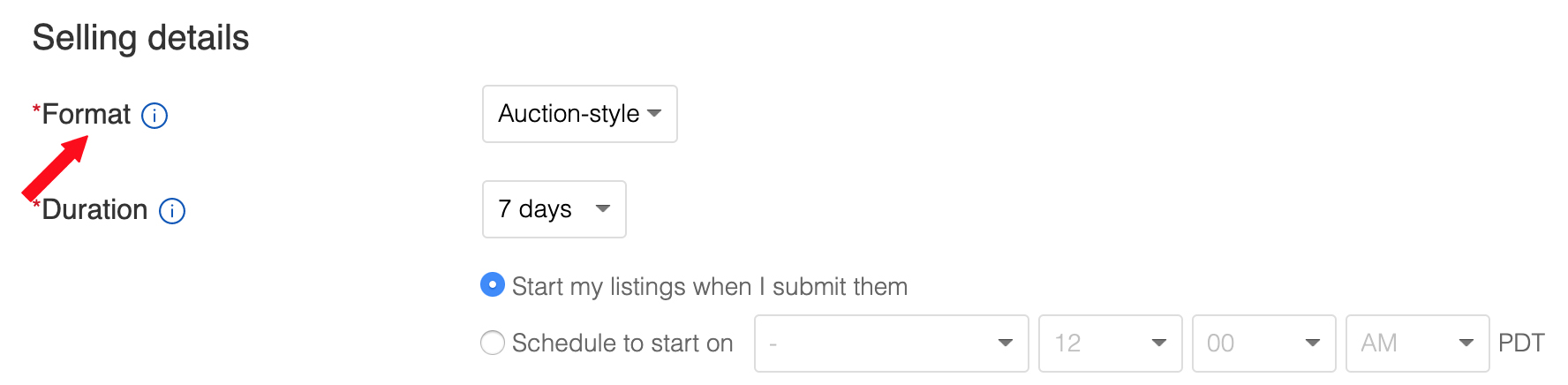1568x385 pixels.
Task: Click the 'Schedule to start on' label text
Action: point(622,343)
